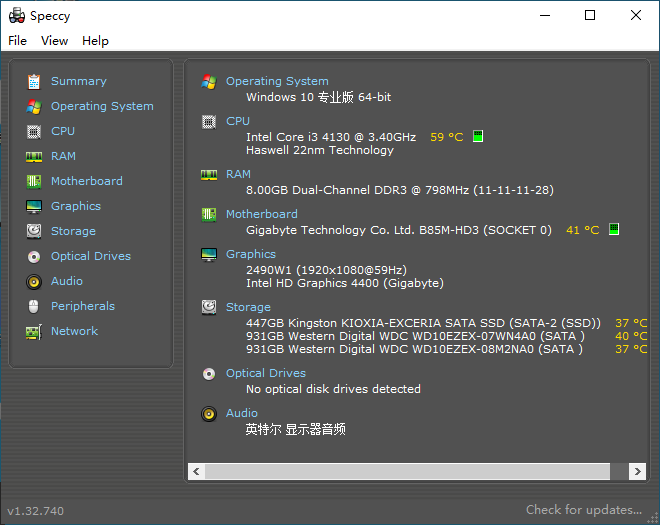
Task: Click the Motherboard icon in sidebar
Action: [34, 181]
